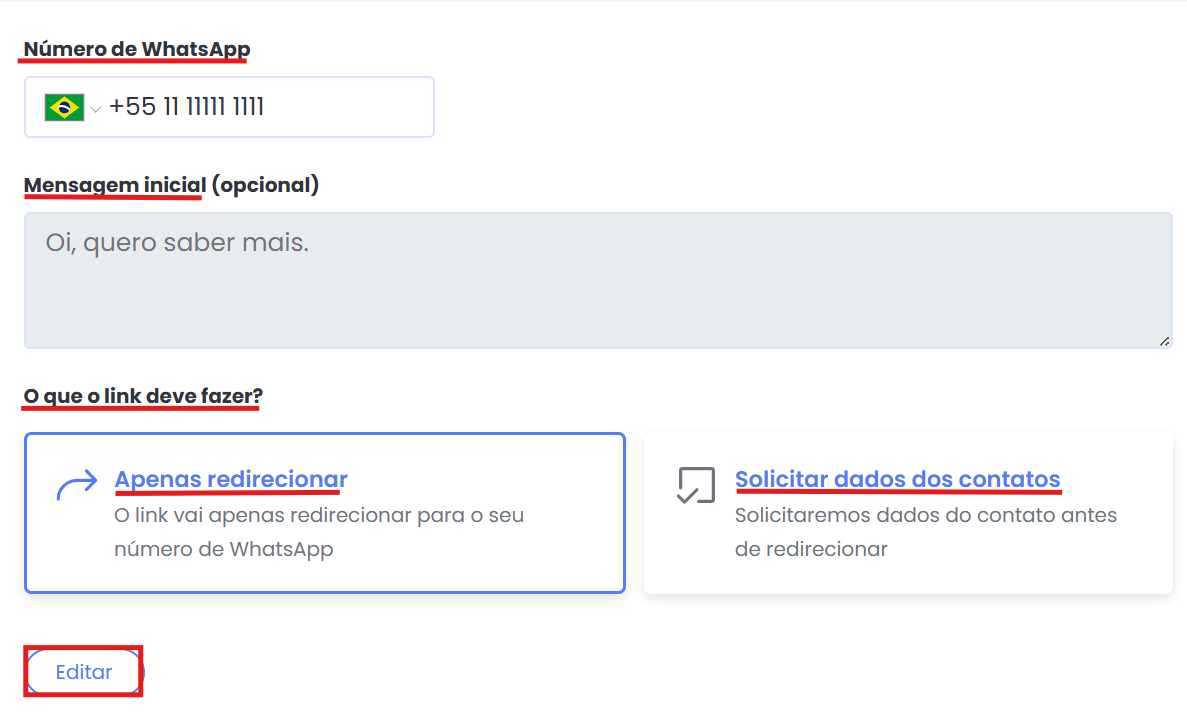1187x727 pixels.
Task: Click the Apenas redirecionar title
Action: coord(231,479)
